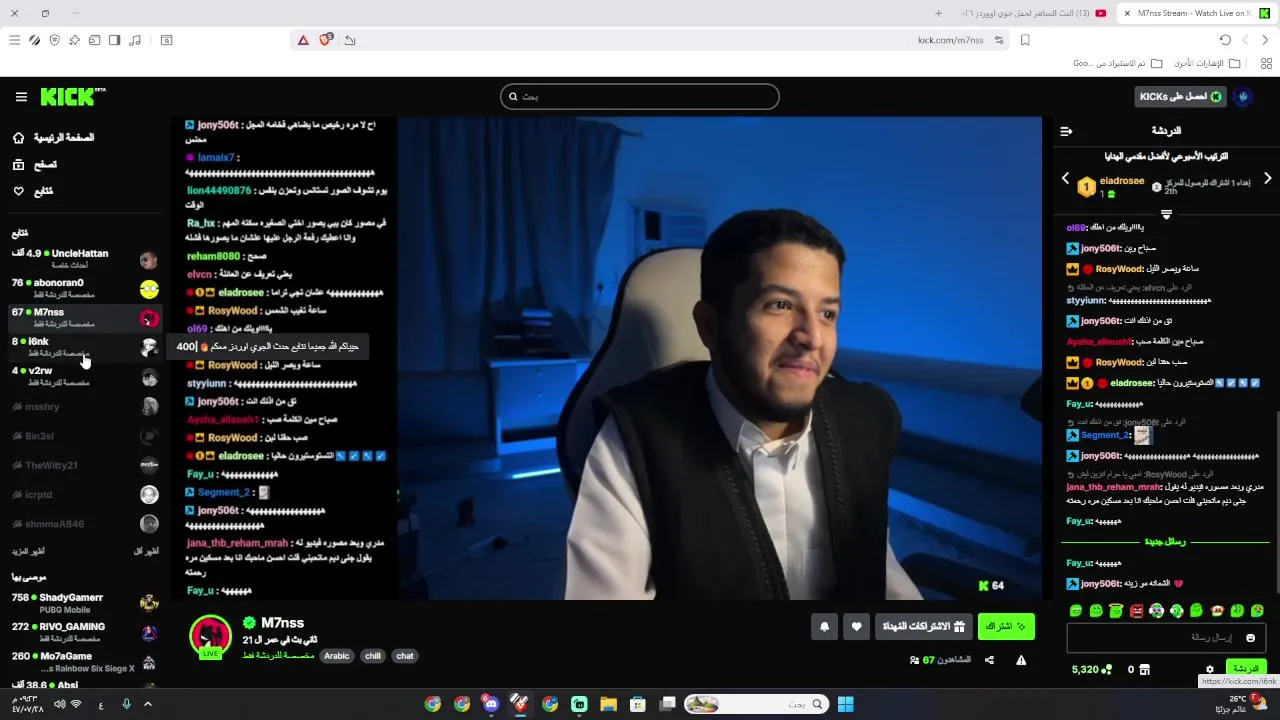Expand leaderboard with small down arrow
1280x720 pixels.
[x=1166, y=214]
